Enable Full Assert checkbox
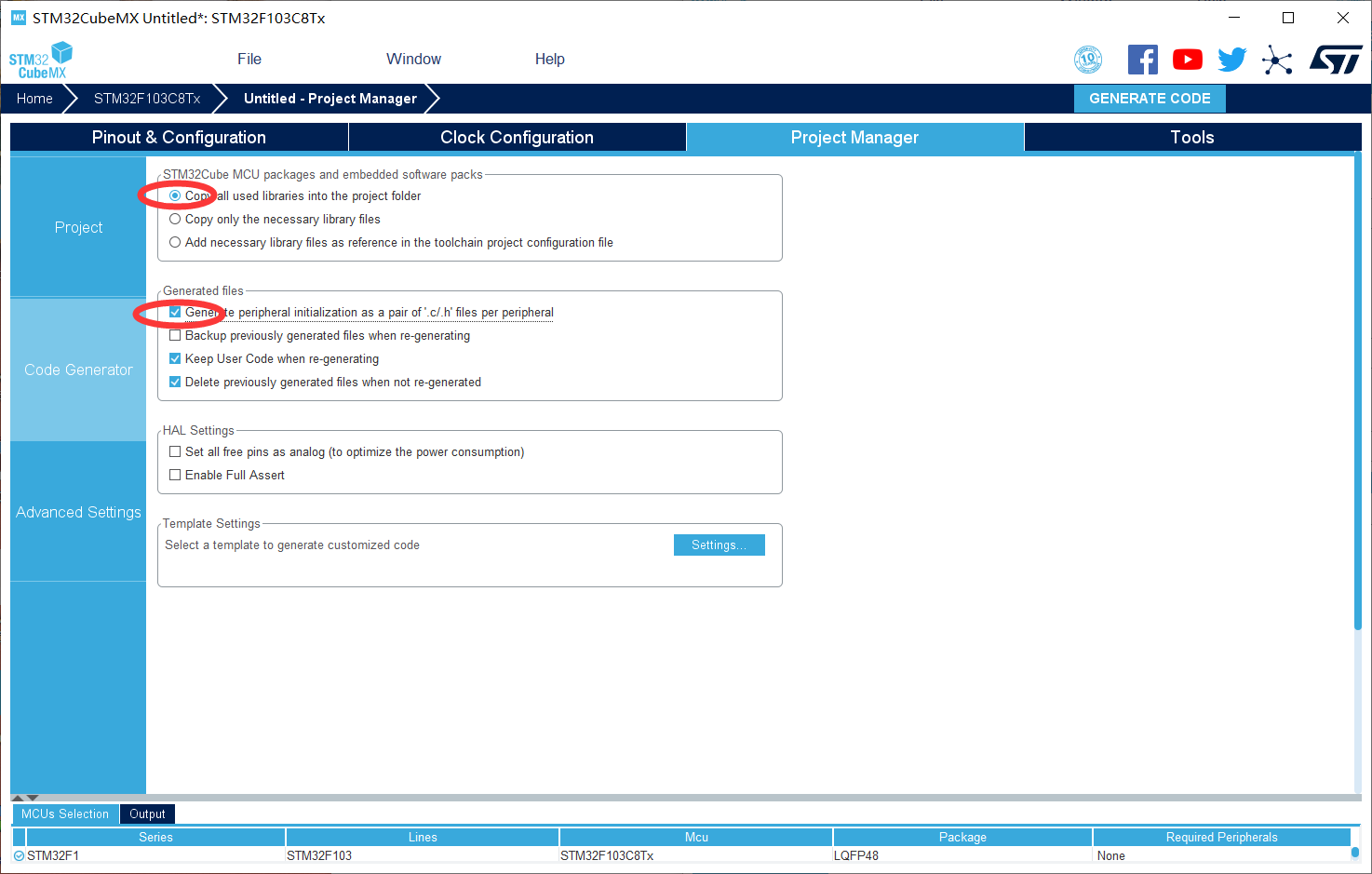The width and height of the screenshot is (1372, 874). 175,475
